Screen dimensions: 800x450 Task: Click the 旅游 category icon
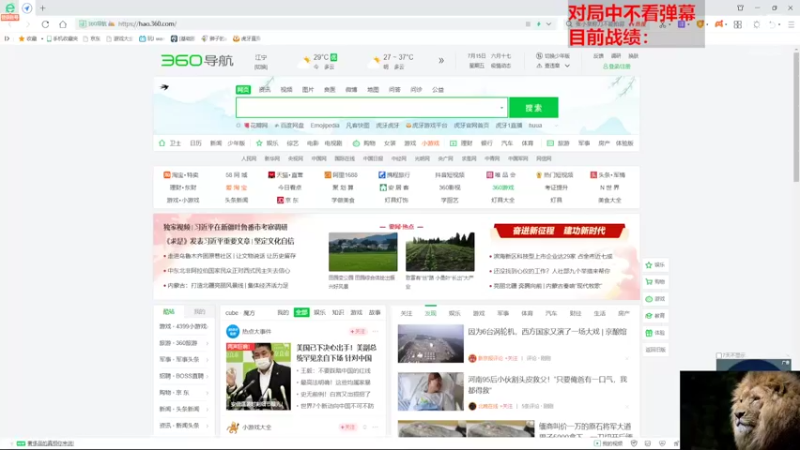tap(550, 143)
